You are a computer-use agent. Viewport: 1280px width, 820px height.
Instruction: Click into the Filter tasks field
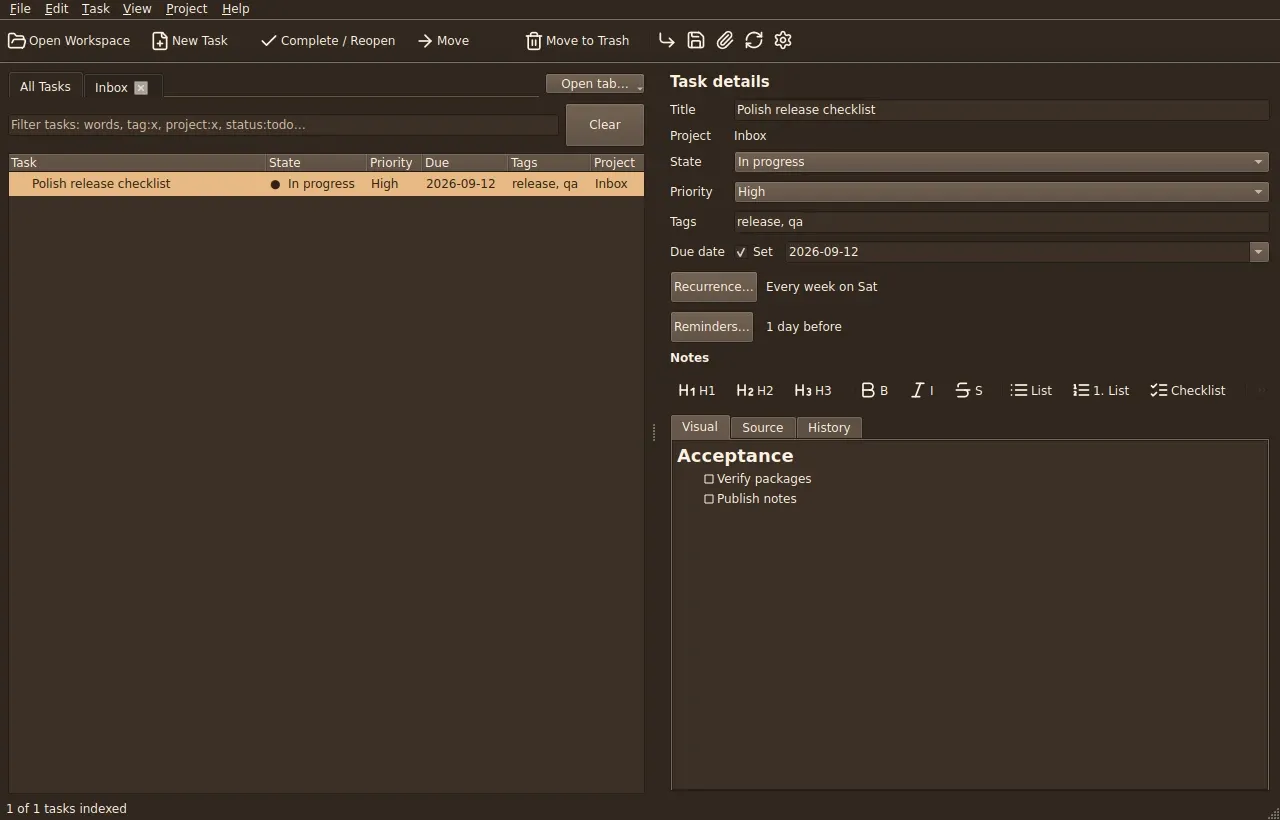coord(283,125)
